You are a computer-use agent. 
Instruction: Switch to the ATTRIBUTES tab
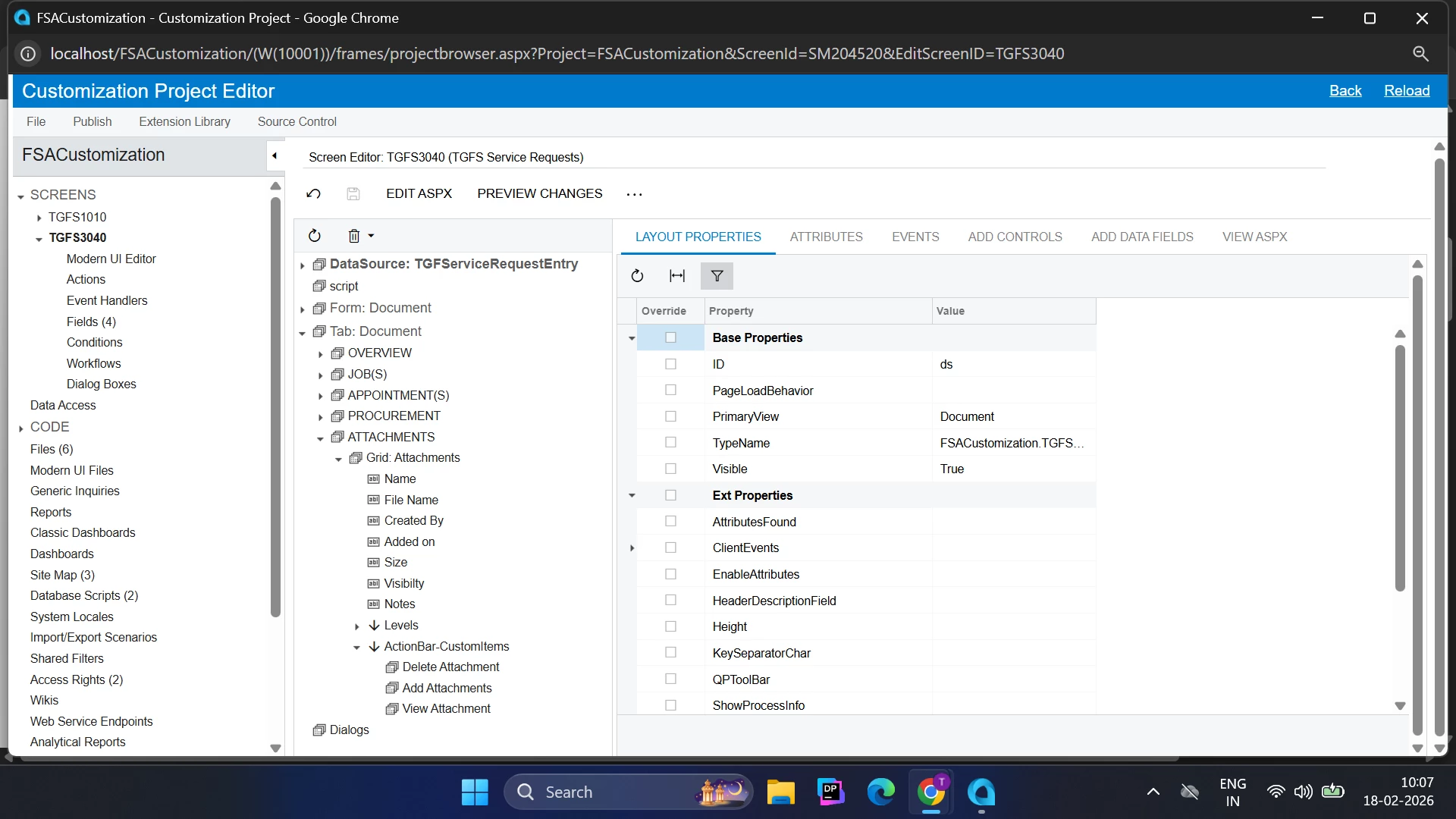pyautogui.click(x=826, y=237)
